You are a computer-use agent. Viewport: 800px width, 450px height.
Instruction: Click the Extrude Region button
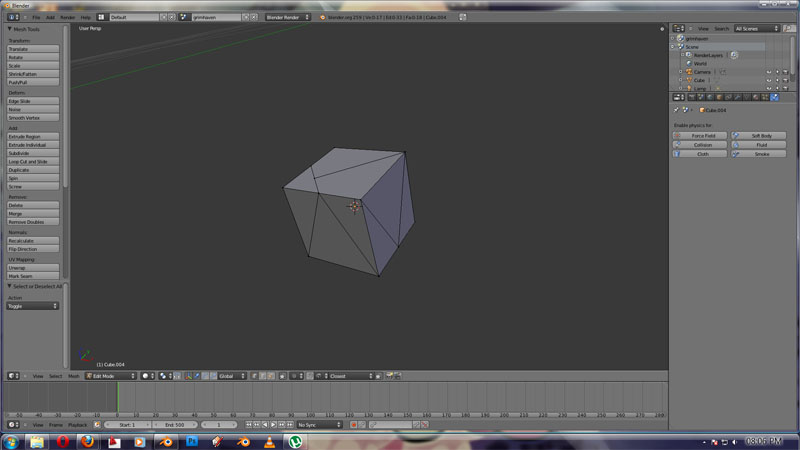click(x=33, y=137)
